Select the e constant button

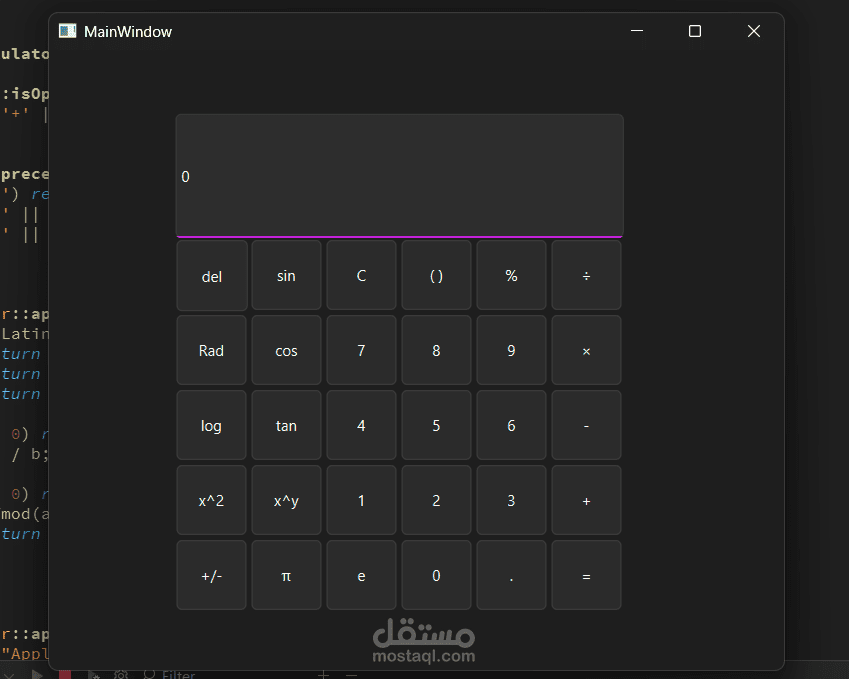(x=361, y=575)
